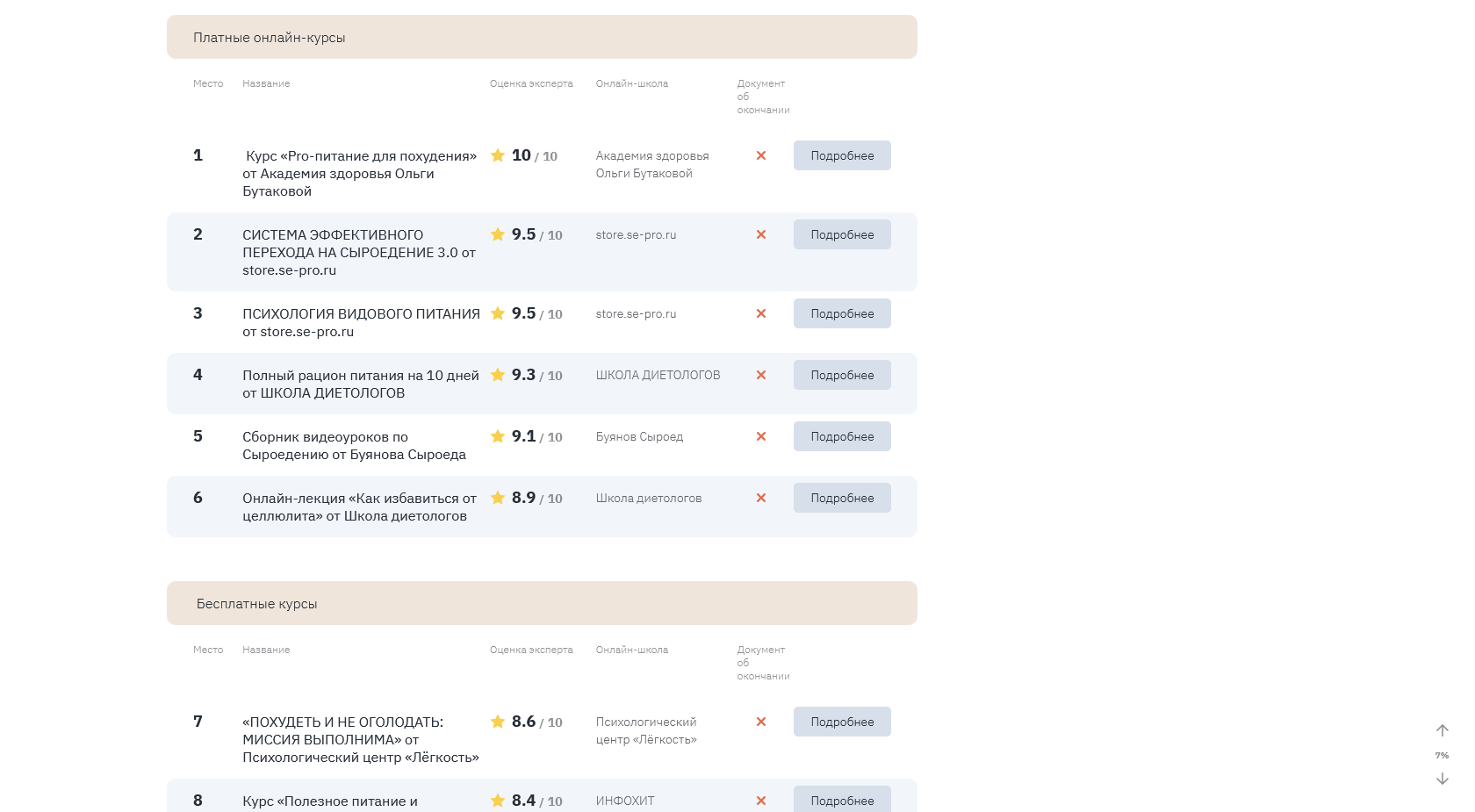Click the 9.3 / 10 expert rating value
This screenshot has height=812, width=1475.
coord(536,375)
